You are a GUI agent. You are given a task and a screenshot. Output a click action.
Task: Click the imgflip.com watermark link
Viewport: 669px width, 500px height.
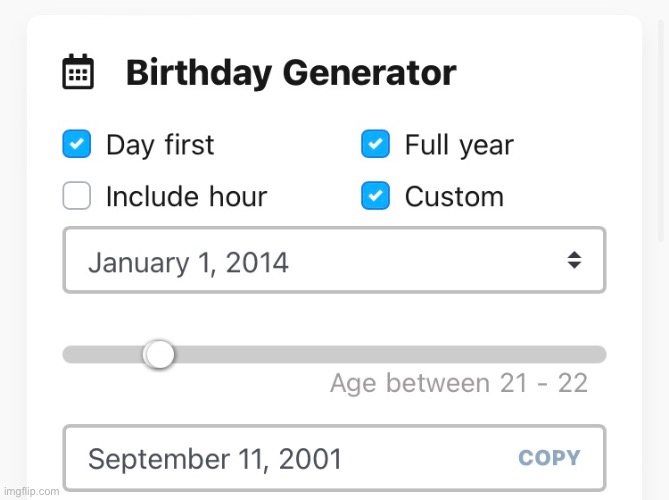[31, 491]
